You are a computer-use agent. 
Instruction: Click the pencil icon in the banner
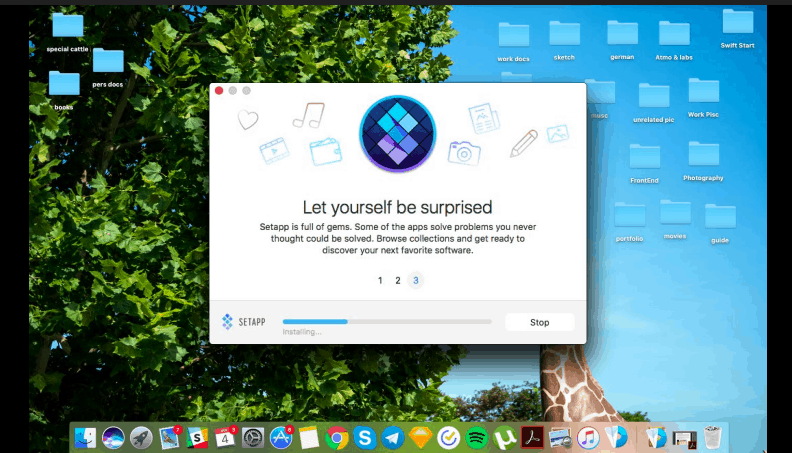coord(522,144)
